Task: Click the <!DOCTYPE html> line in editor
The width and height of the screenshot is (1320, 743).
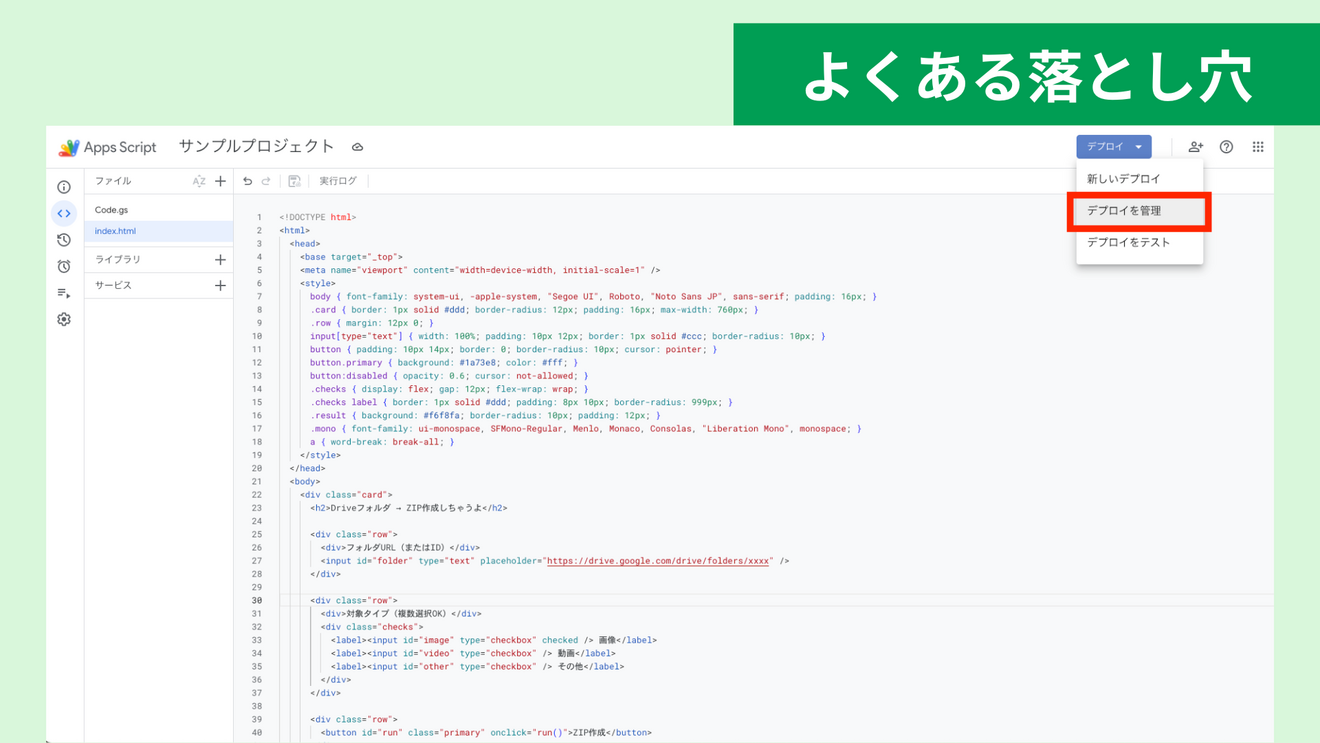Action: pos(318,217)
